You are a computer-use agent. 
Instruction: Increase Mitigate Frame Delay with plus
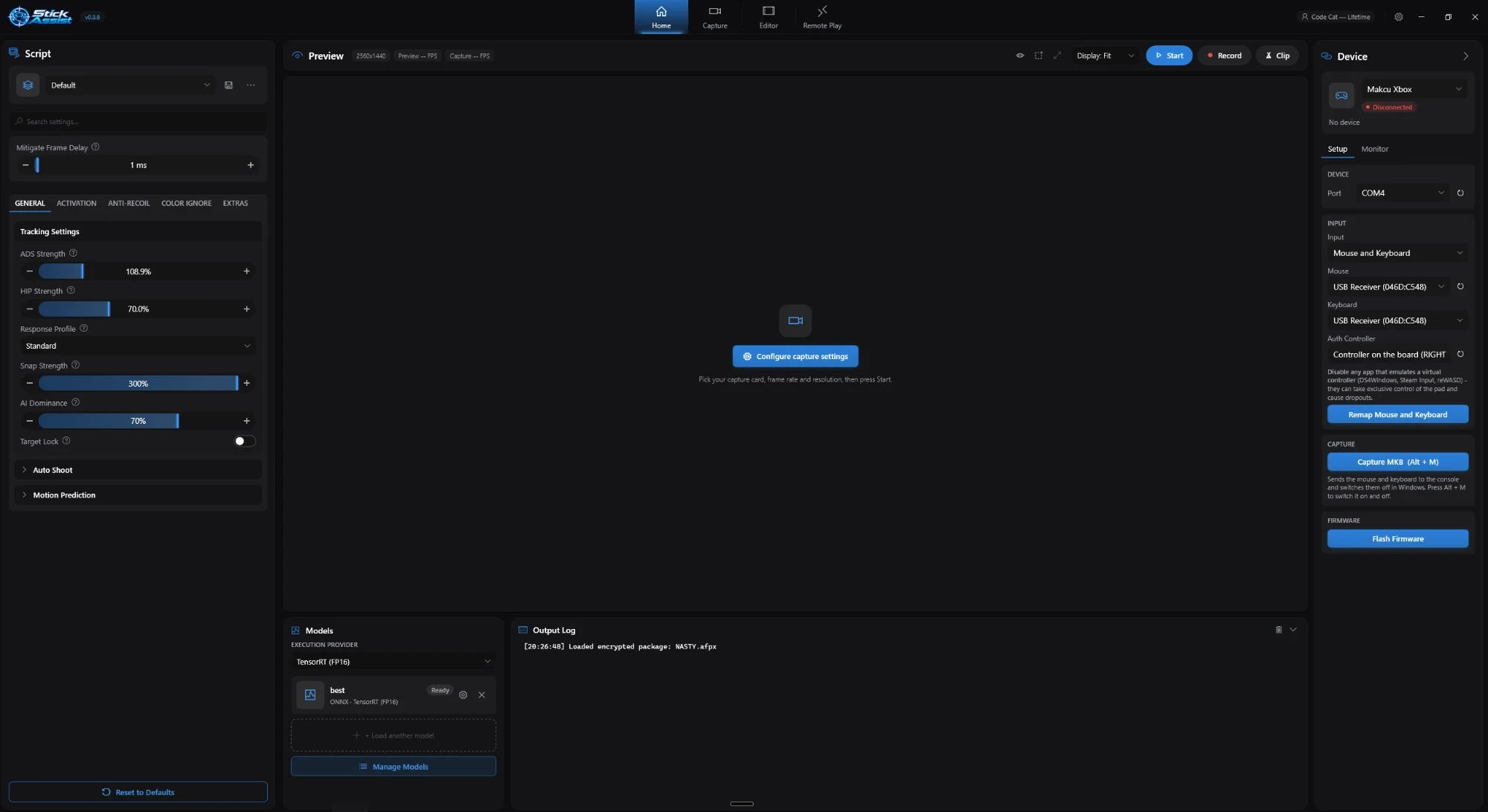(x=251, y=165)
